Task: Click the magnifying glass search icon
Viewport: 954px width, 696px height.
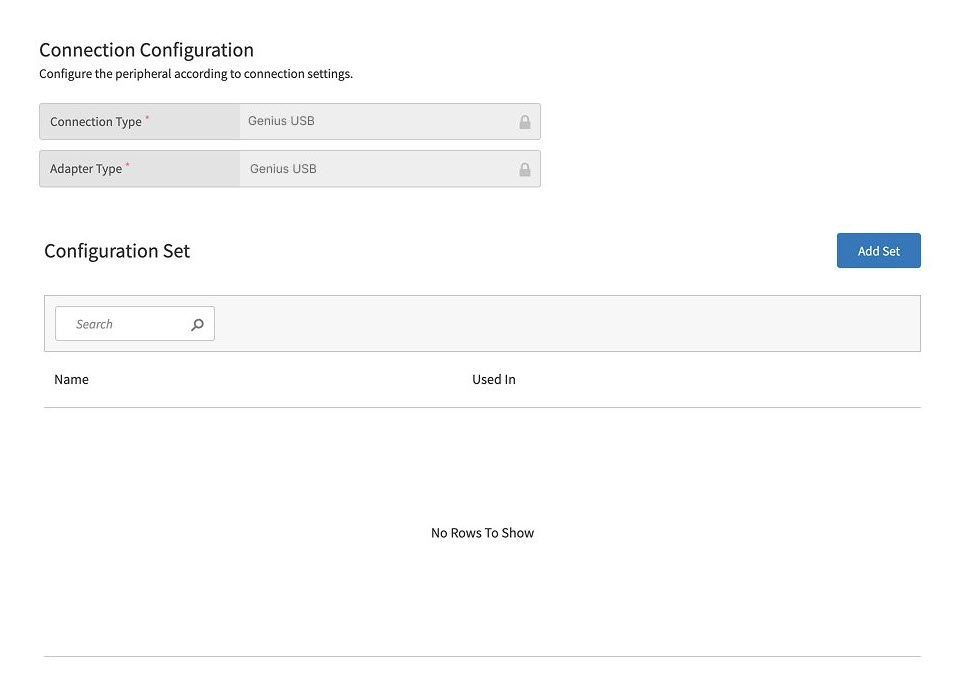Action: pyautogui.click(x=197, y=323)
